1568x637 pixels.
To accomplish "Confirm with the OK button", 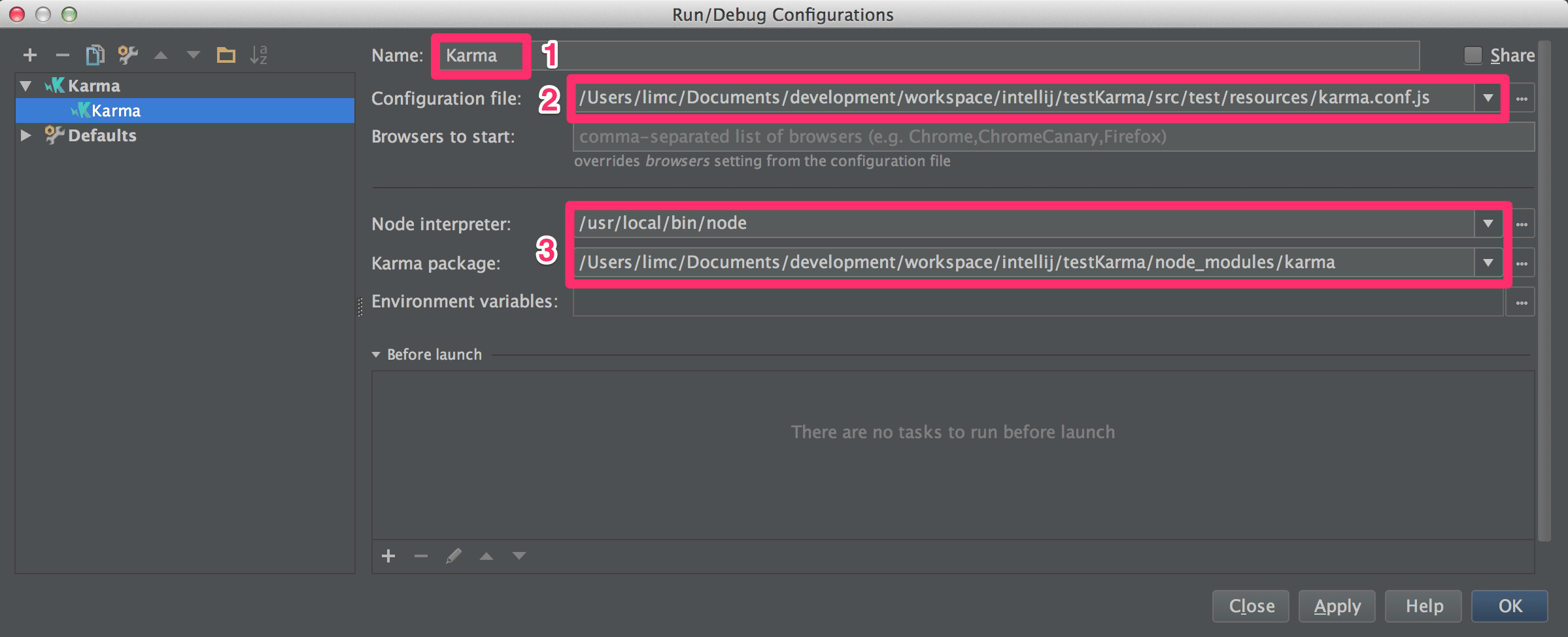I will [x=1510, y=606].
